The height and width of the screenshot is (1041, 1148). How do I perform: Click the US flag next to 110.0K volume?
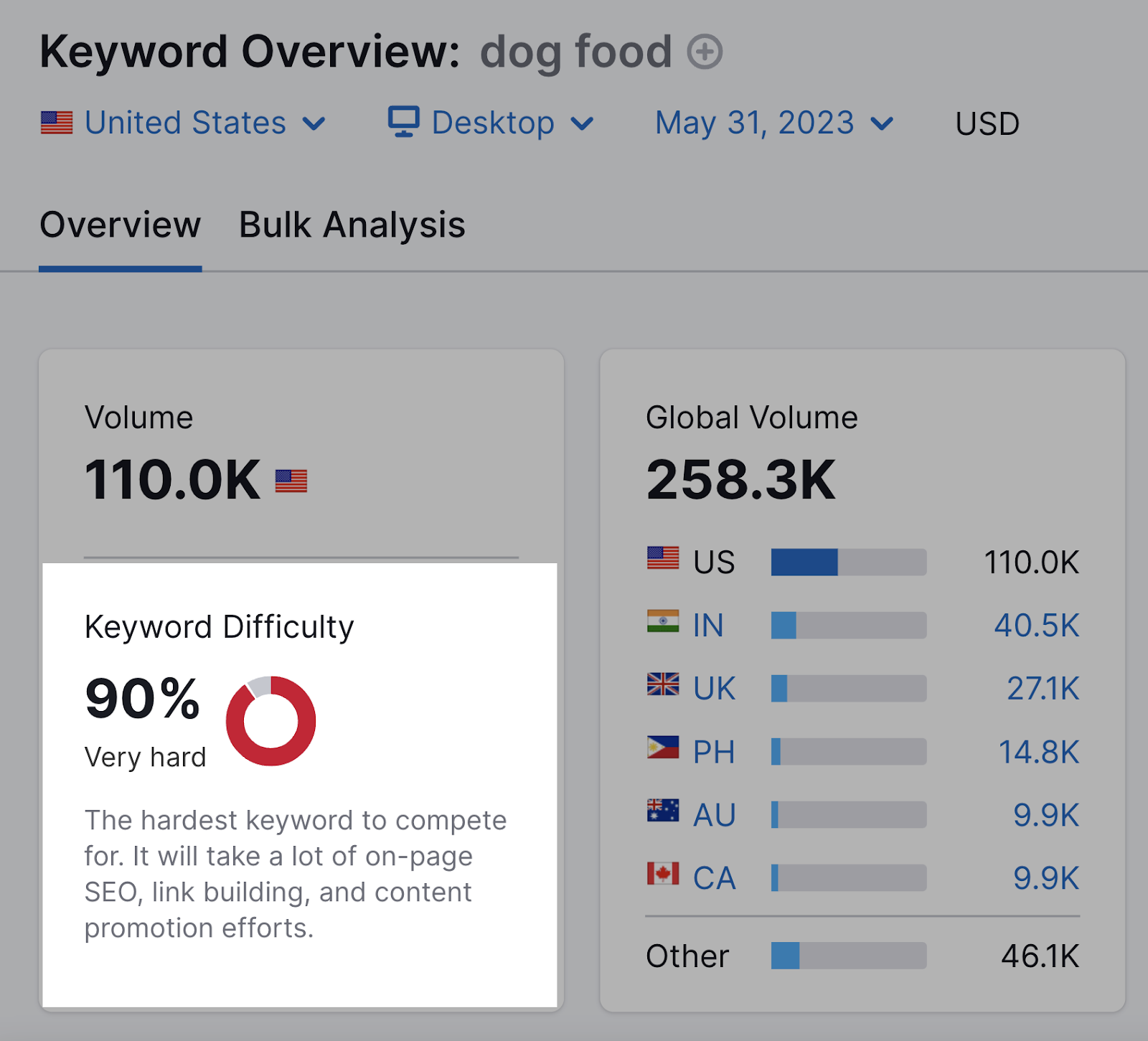pos(291,481)
